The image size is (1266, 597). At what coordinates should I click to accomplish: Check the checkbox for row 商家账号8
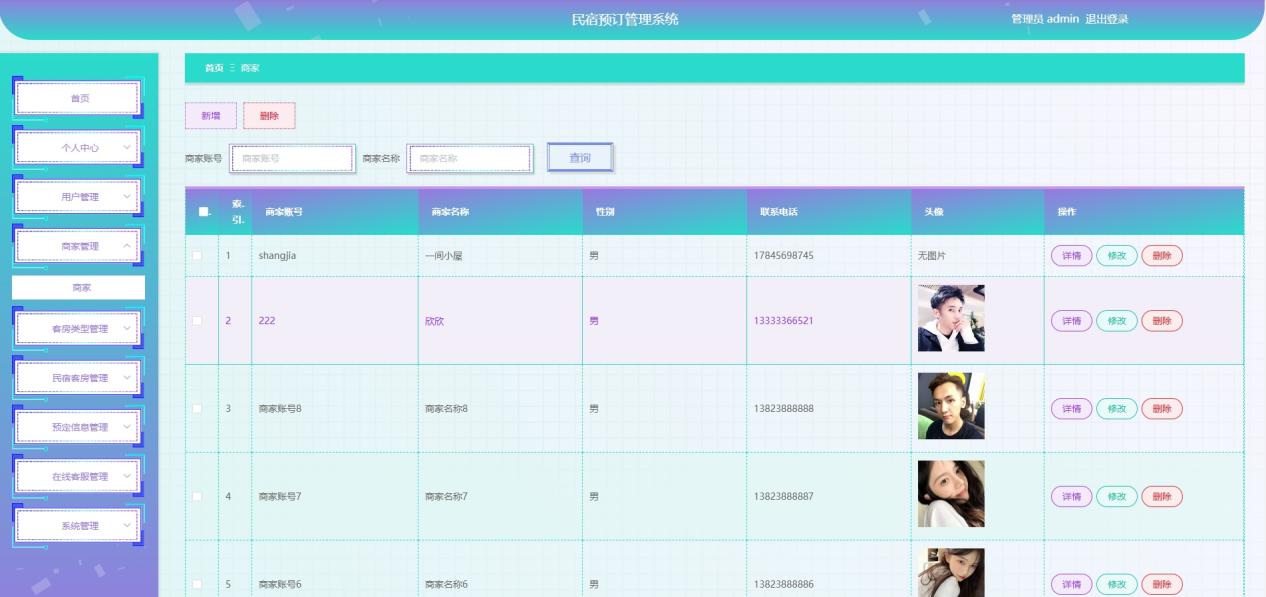(198, 408)
